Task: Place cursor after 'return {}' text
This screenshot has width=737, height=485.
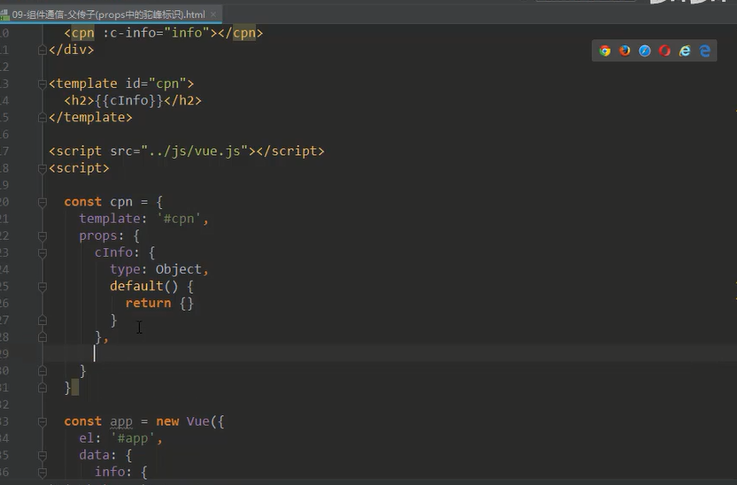Action: [x=194, y=303]
